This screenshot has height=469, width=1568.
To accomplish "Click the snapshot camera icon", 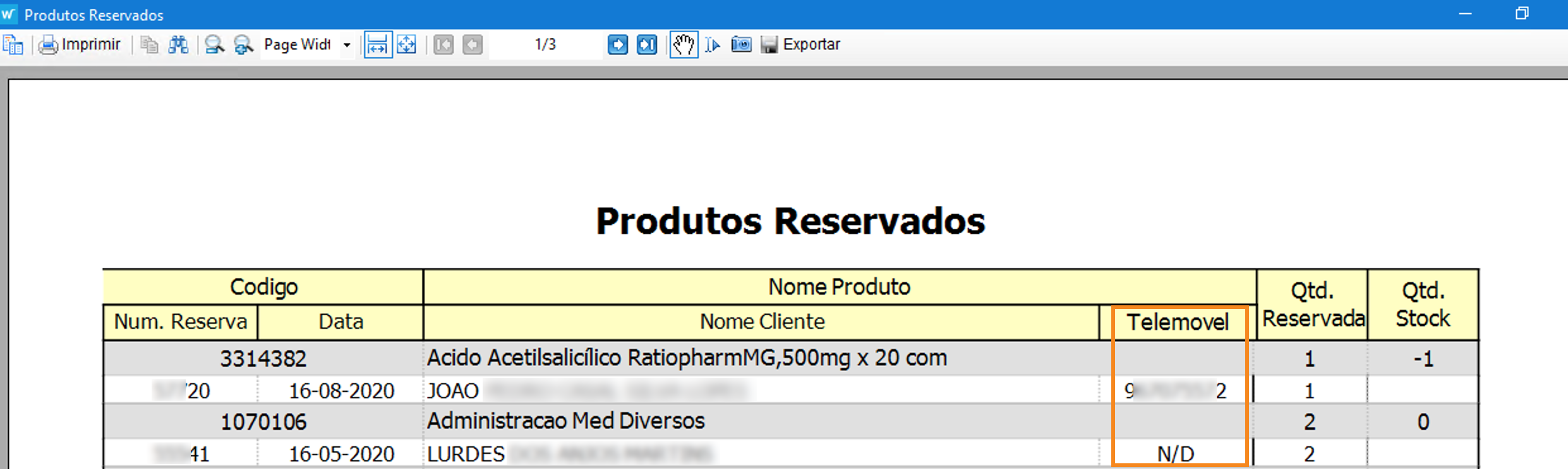I will pos(741,45).
